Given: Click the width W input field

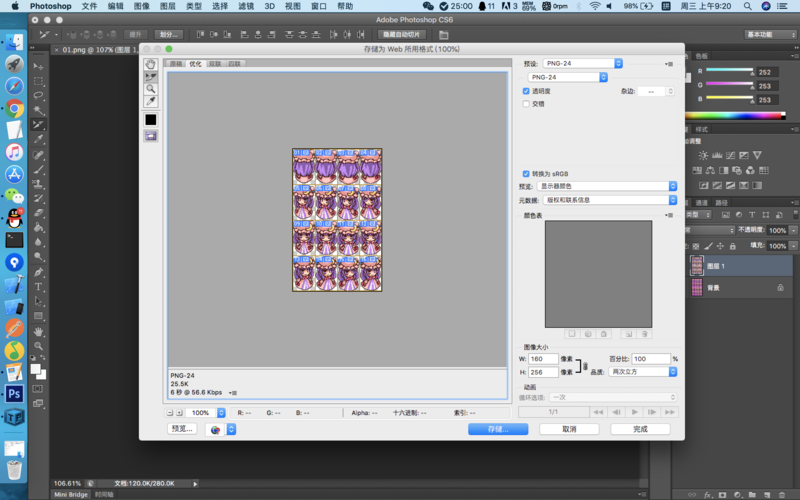Looking at the screenshot, I should coord(543,359).
